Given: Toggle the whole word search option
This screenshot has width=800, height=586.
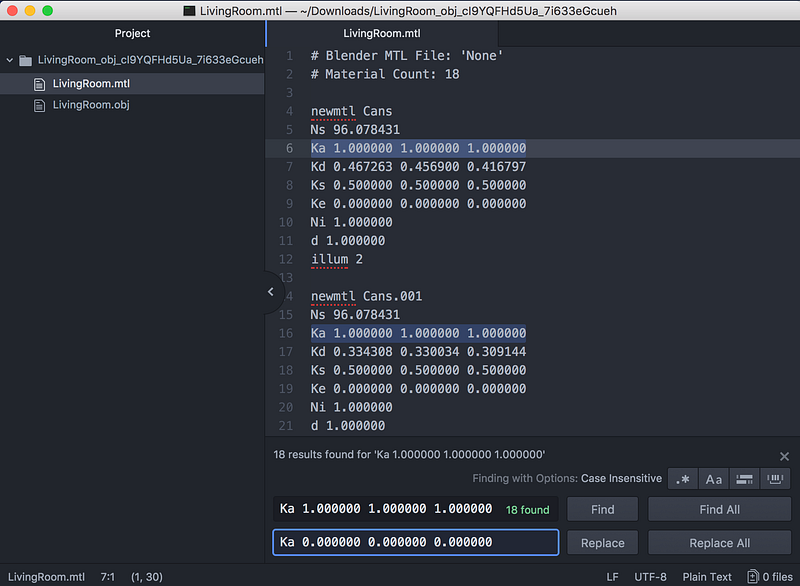Looking at the screenshot, I should click(775, 479).
